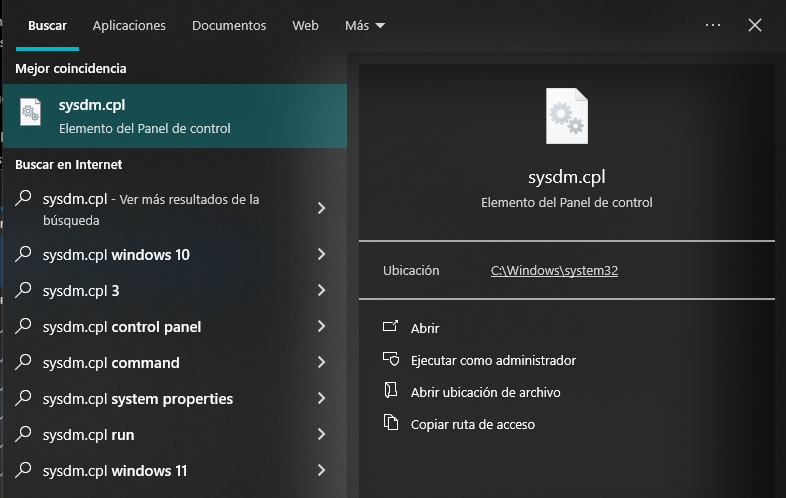Click search icon beside 'sysdm.cpl command'
The width and height of the screenshot is (786, 498).
coord(23,362)
